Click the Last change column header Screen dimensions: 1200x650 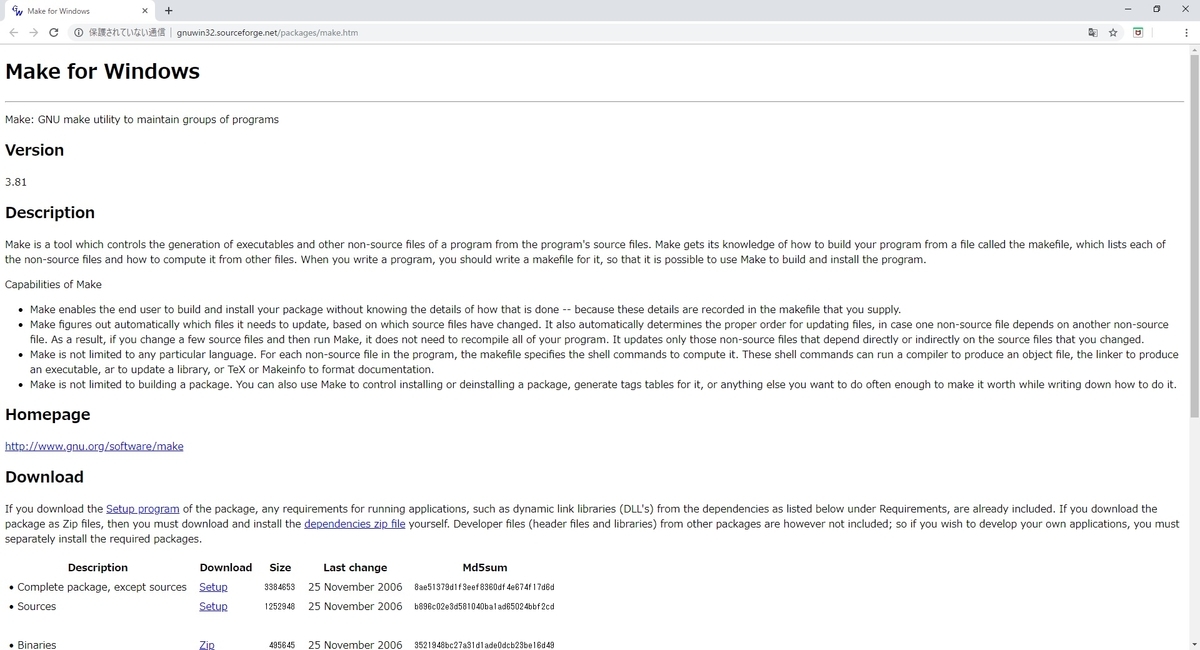355,567
